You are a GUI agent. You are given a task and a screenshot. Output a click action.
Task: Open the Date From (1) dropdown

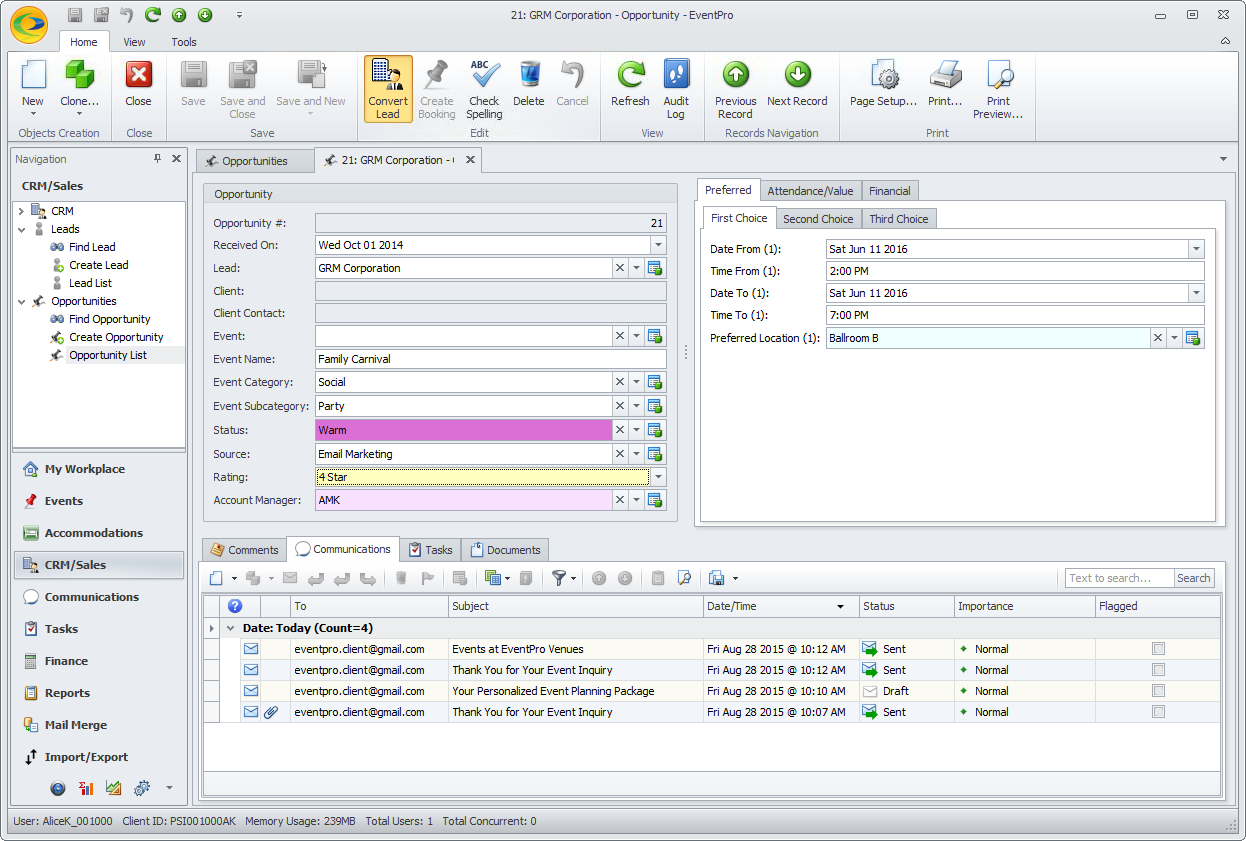coord(1196,249)
